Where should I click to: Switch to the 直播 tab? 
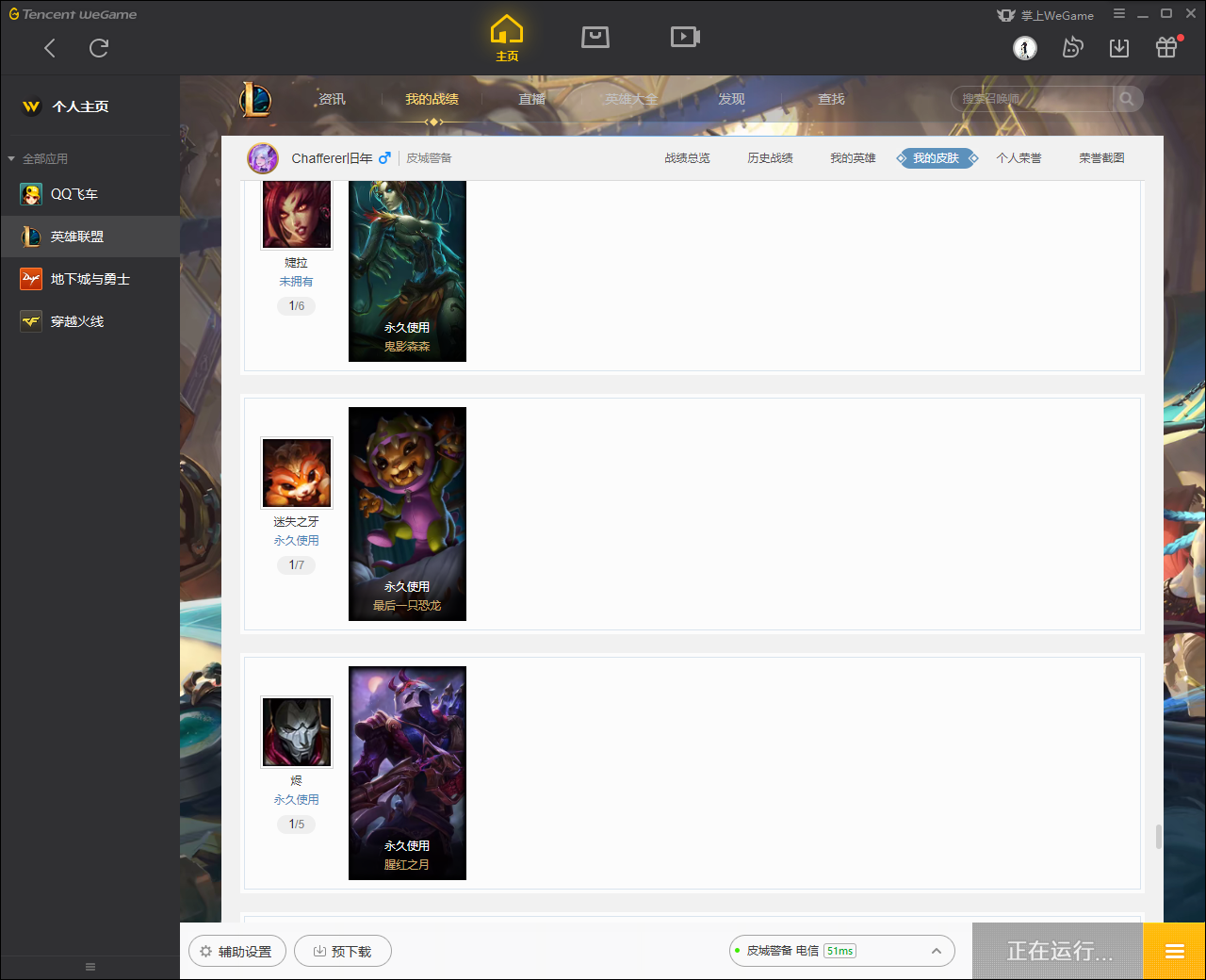point(531,99)
